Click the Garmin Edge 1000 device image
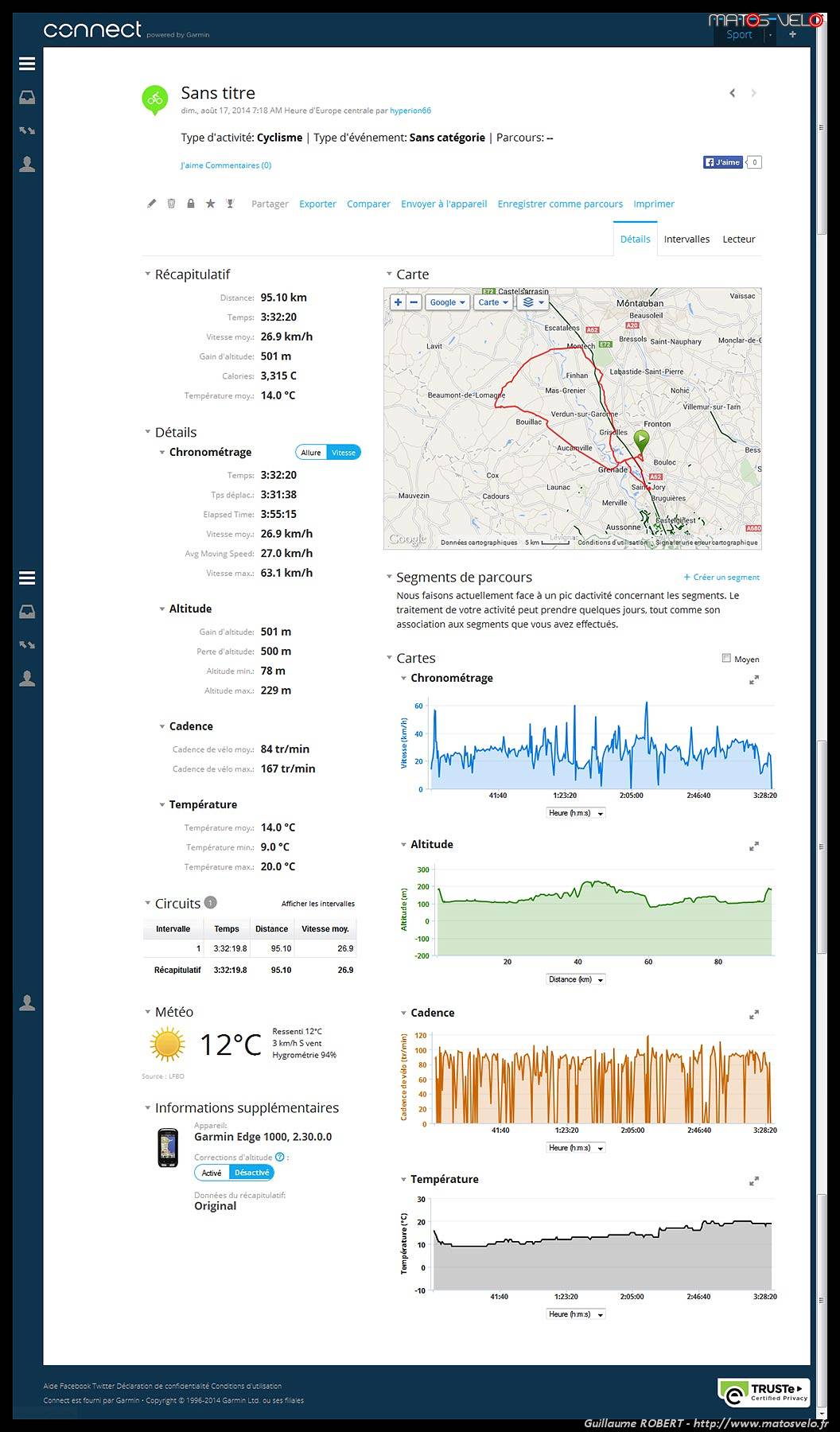 pyautogui.click(x=168, y=1147)
